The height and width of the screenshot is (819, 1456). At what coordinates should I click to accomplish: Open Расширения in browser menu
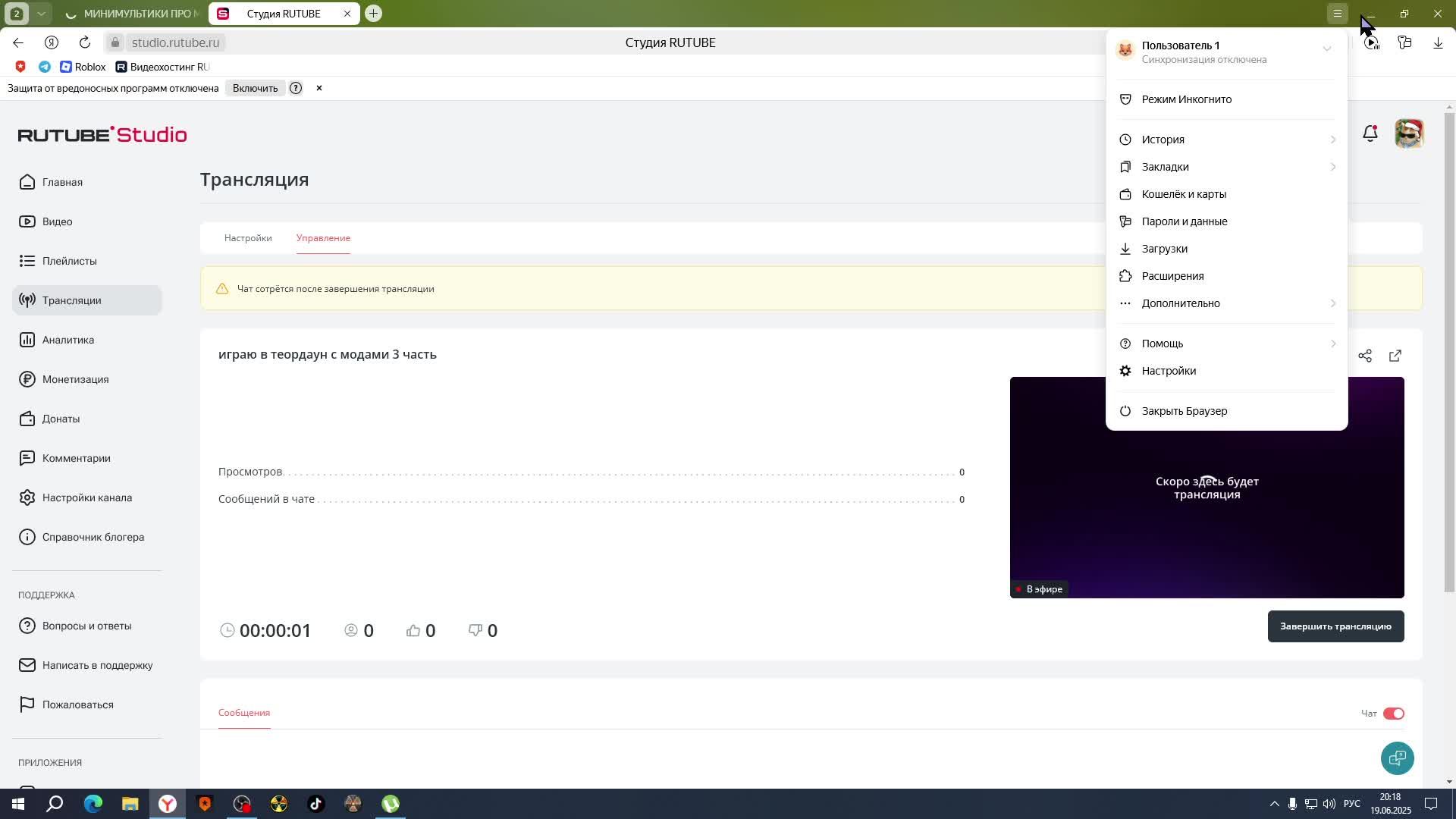[1226, 276]
